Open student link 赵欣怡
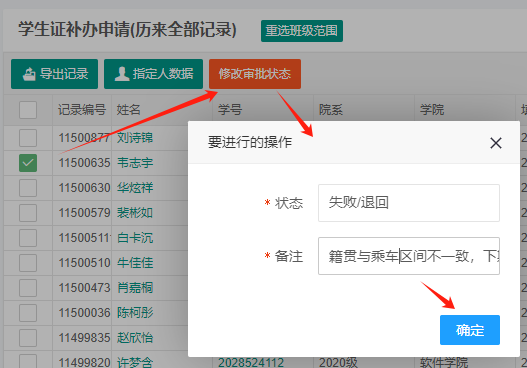The image size is (527, 368). click(135, 337)
